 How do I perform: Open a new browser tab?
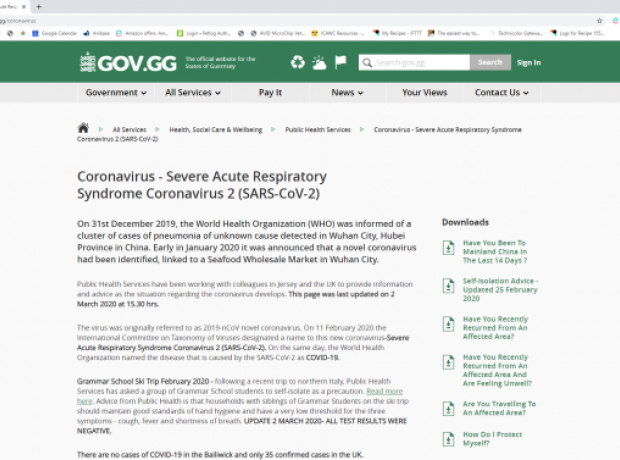(x=39, y=6)
